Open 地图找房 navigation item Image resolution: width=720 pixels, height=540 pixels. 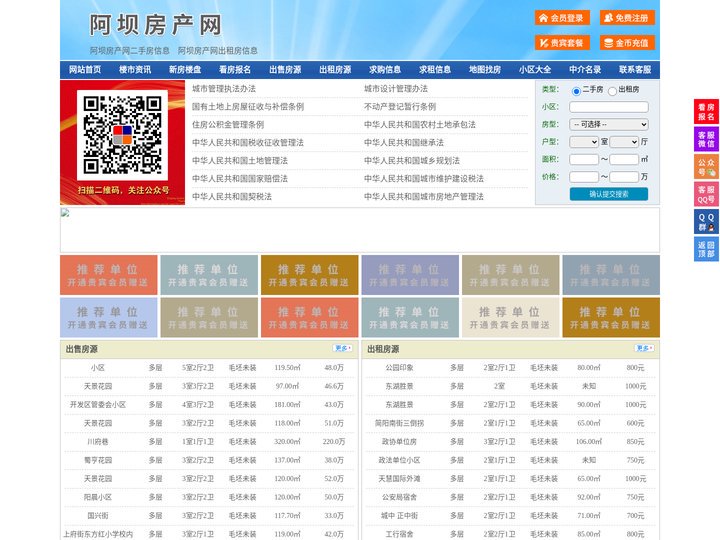click(485, 70)
